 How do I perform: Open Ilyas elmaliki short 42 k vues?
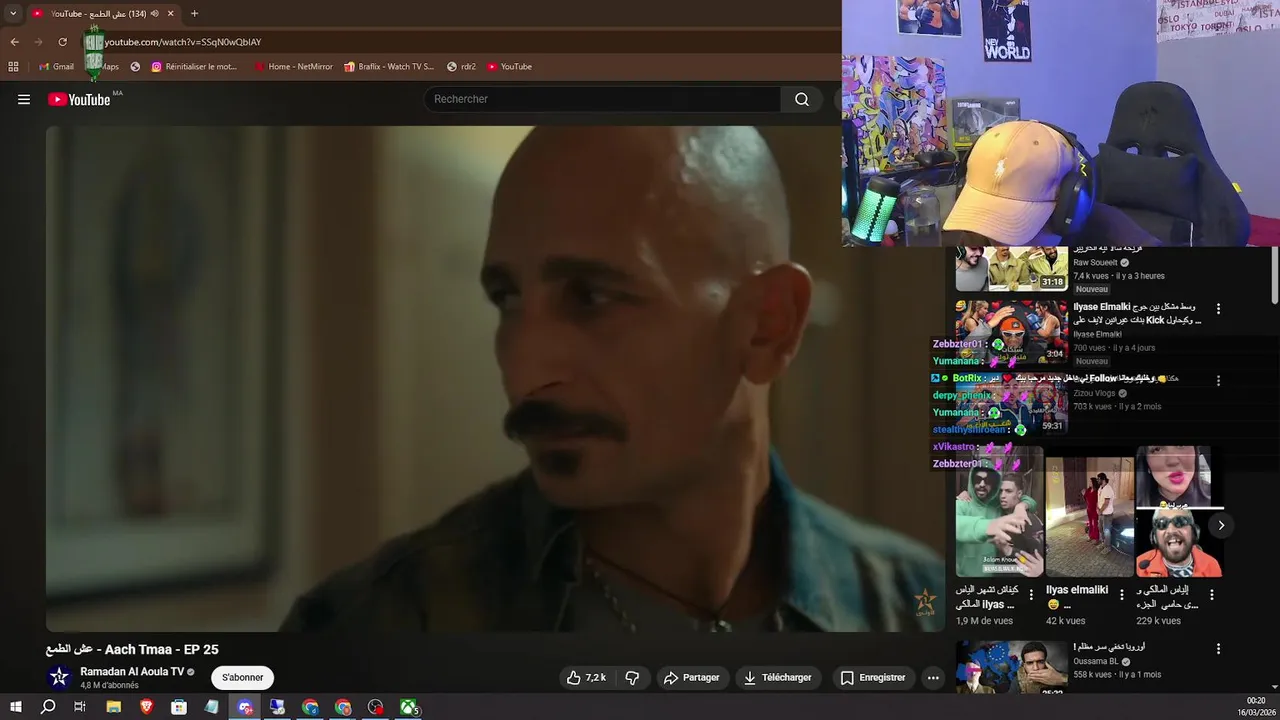(x=1089, y=513)
